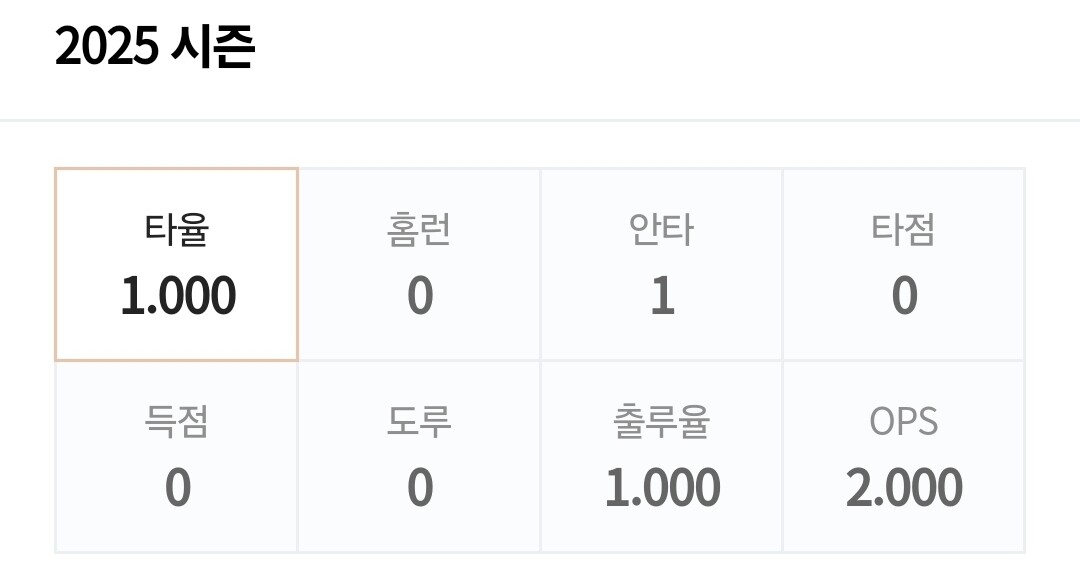Click the 출루율 label text

[x=661, y=422]
